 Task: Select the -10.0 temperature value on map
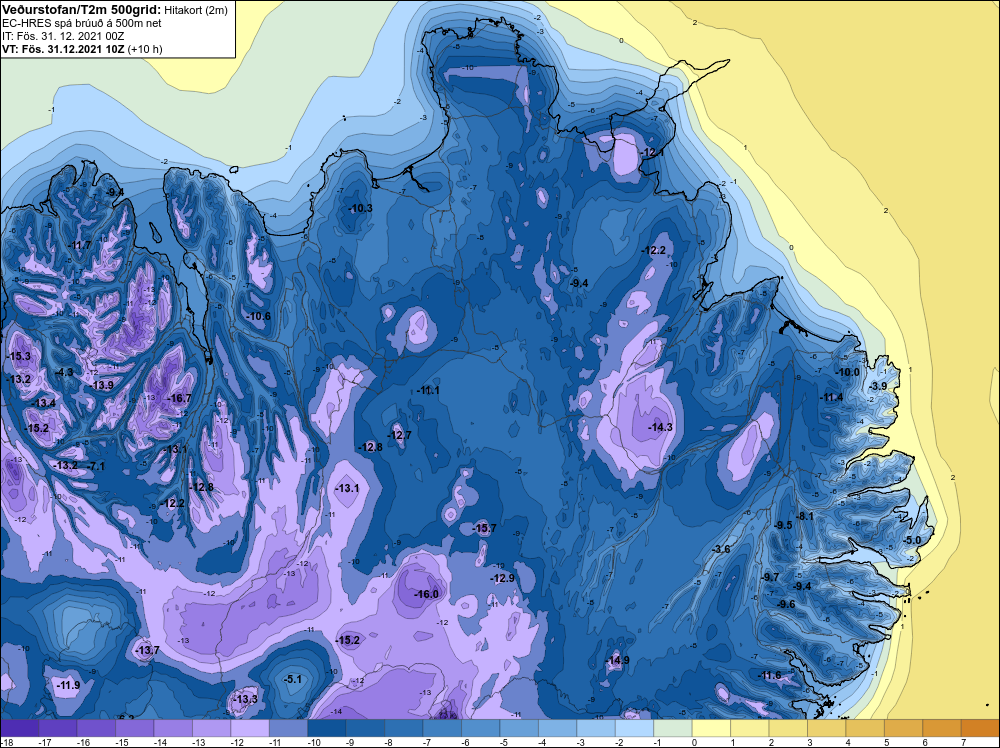pyautogui.click(x=848, y=372)
